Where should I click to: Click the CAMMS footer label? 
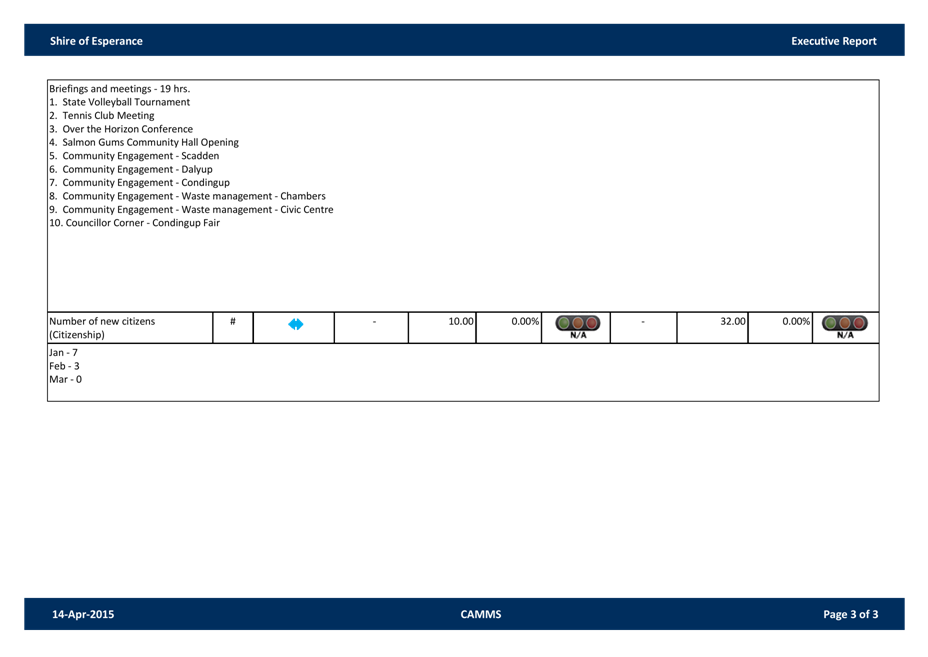pyautogui.click(x=480, y=614)
